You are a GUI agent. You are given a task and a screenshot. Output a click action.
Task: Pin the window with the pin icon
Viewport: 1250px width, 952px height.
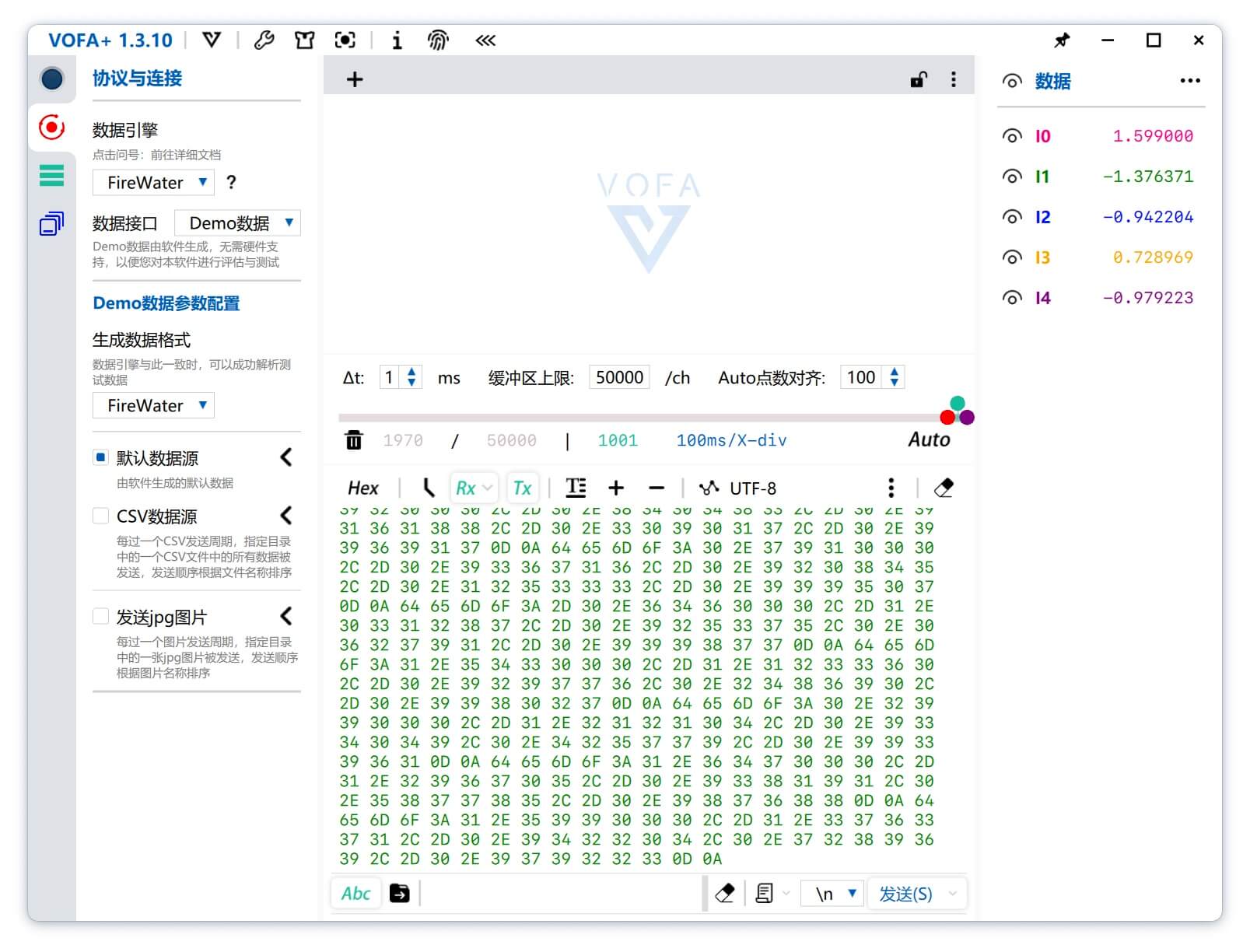point(1062,40)
